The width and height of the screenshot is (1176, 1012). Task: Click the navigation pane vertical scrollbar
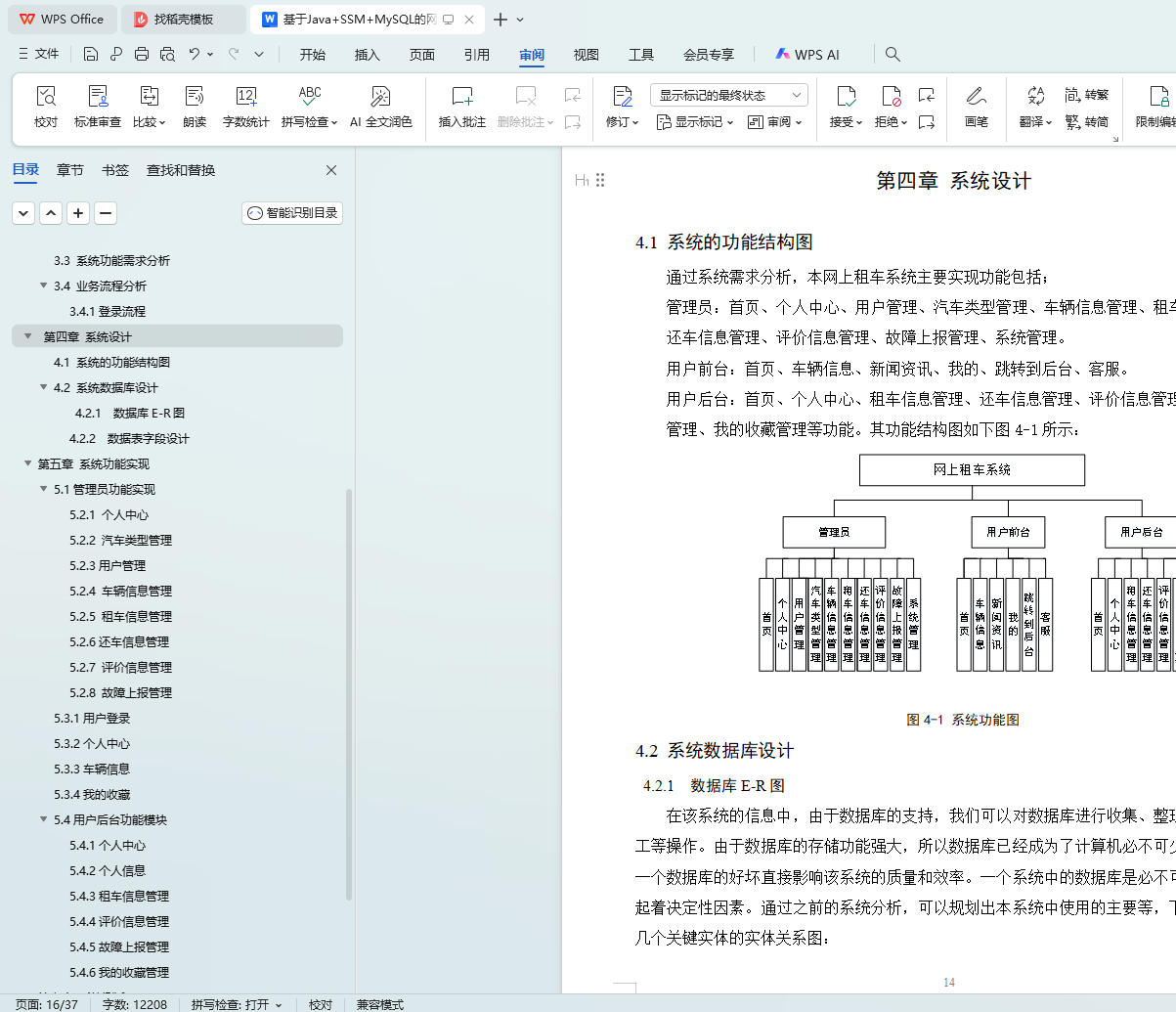click(349, 694)
